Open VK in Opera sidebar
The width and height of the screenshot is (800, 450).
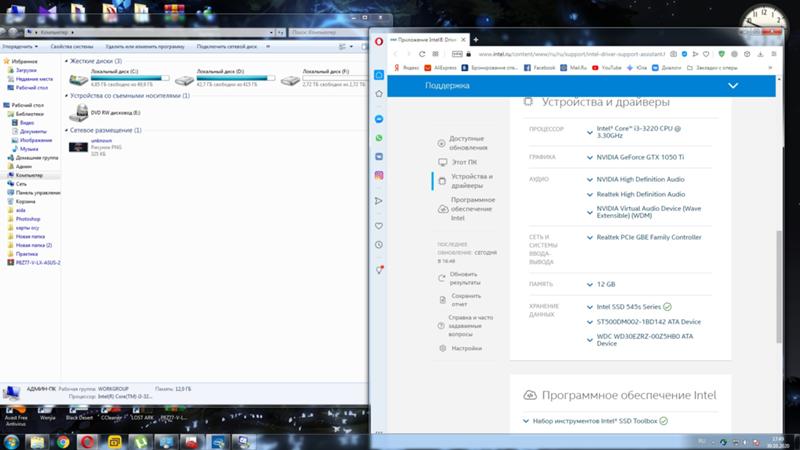pyautogui.click(x=379, y=157)
